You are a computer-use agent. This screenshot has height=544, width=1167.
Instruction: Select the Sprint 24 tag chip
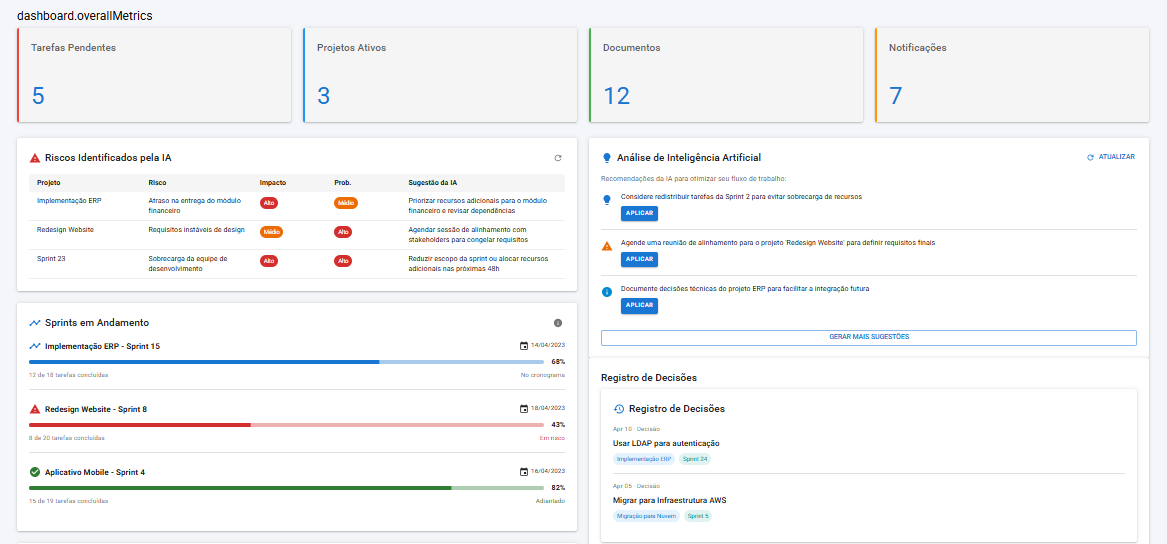[695, 459]
